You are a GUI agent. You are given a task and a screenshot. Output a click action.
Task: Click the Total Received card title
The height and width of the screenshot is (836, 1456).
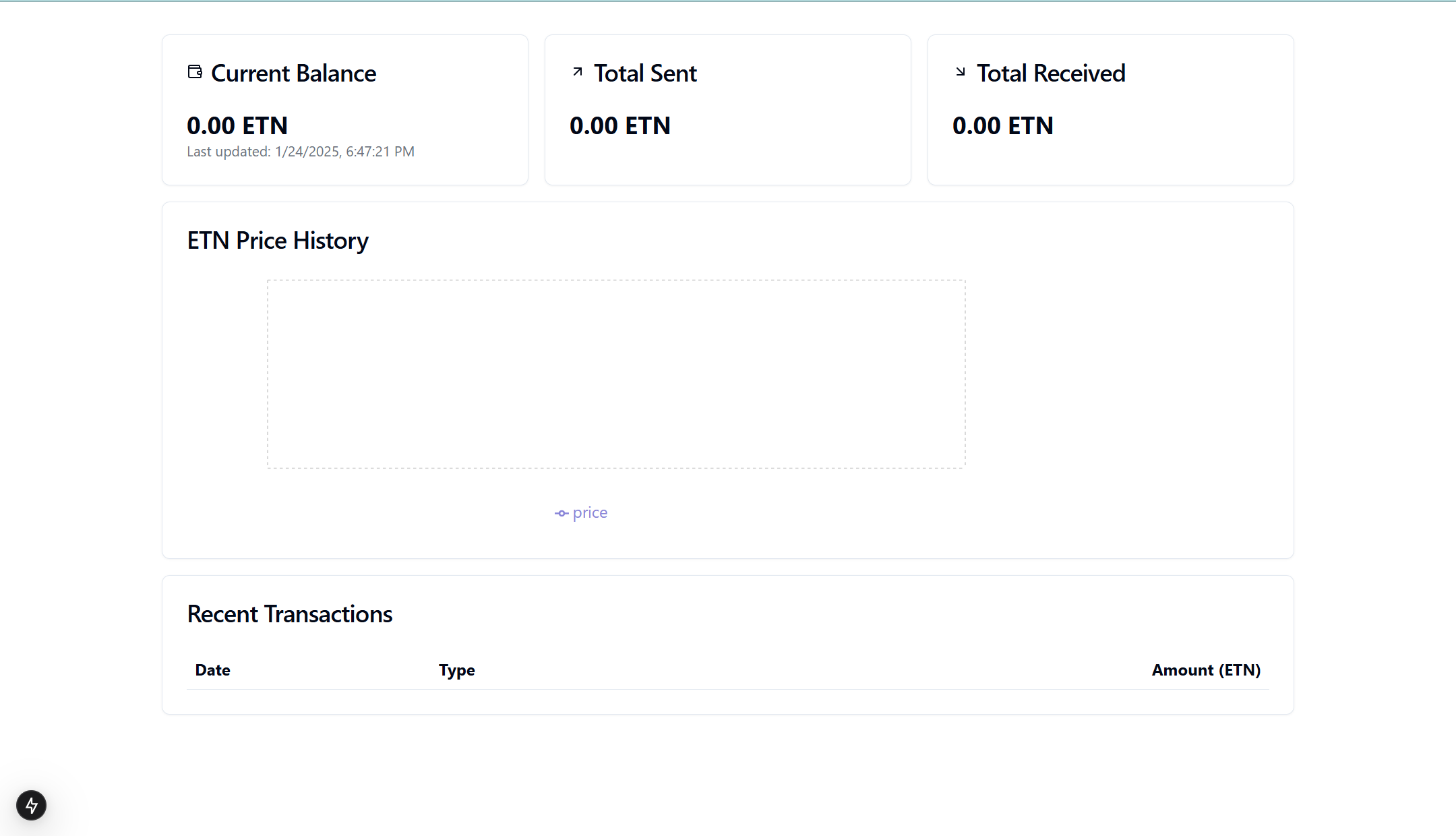pos(1051,73)
